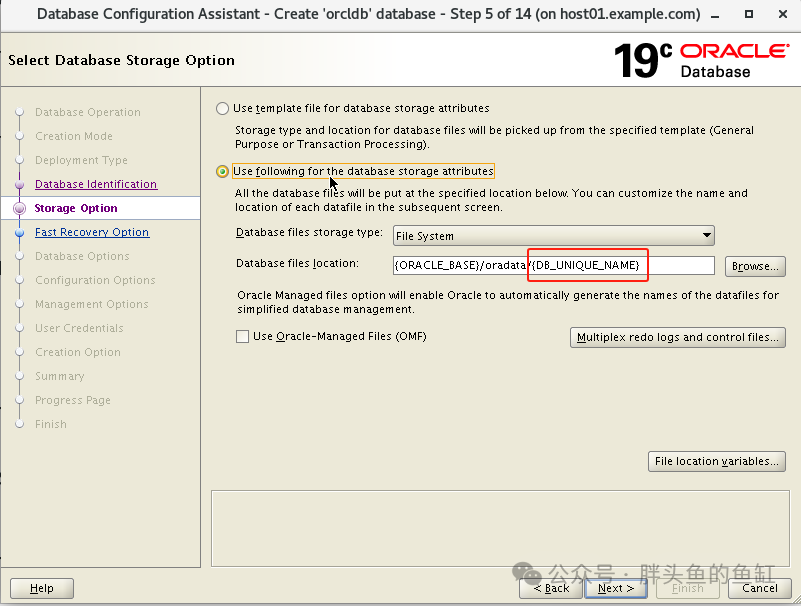Screen dimensions: 801x606
Task: Cancel the database creation wizard
Action: [760, 588]
